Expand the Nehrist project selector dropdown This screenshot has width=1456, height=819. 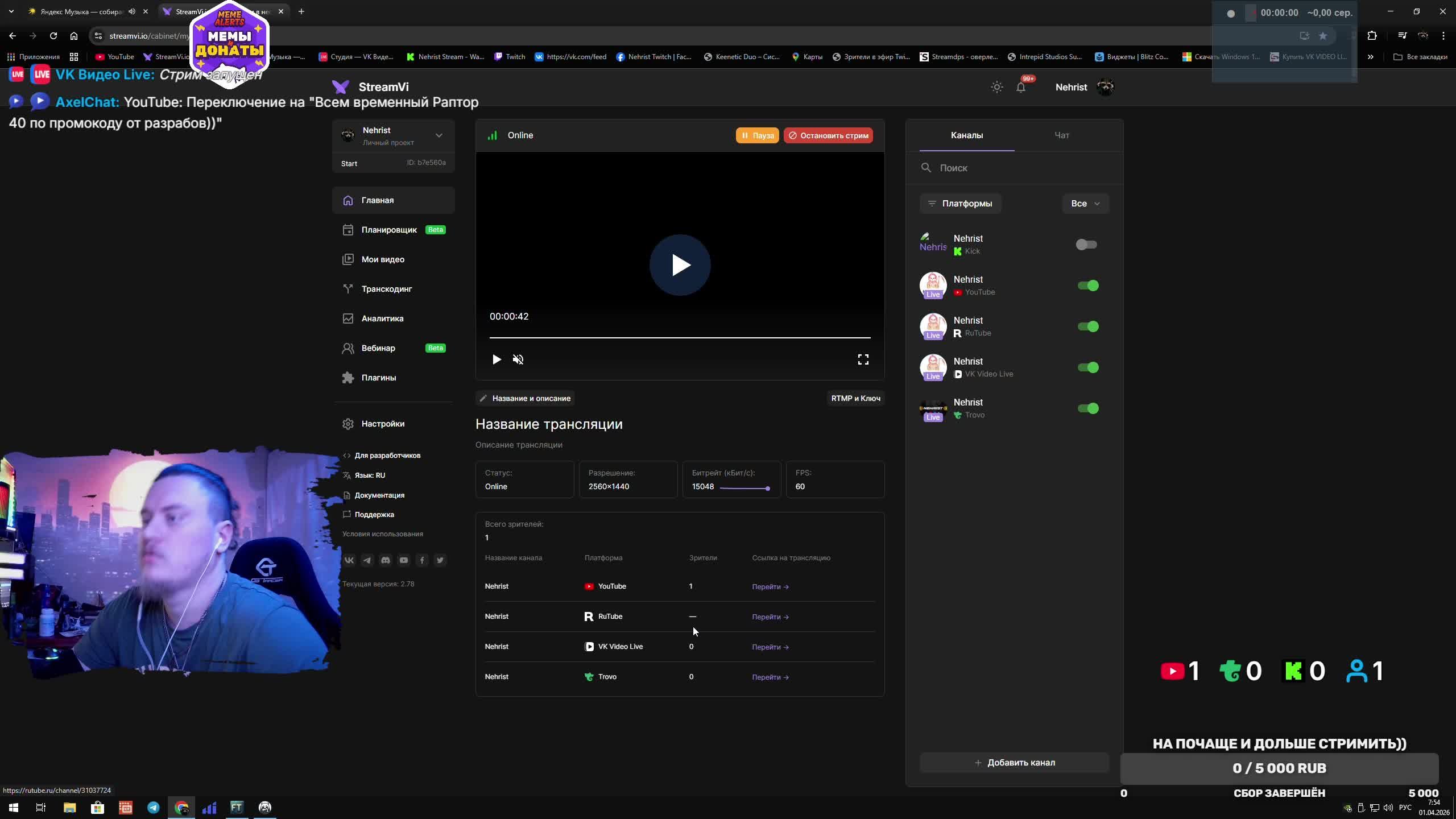point(439,135)
